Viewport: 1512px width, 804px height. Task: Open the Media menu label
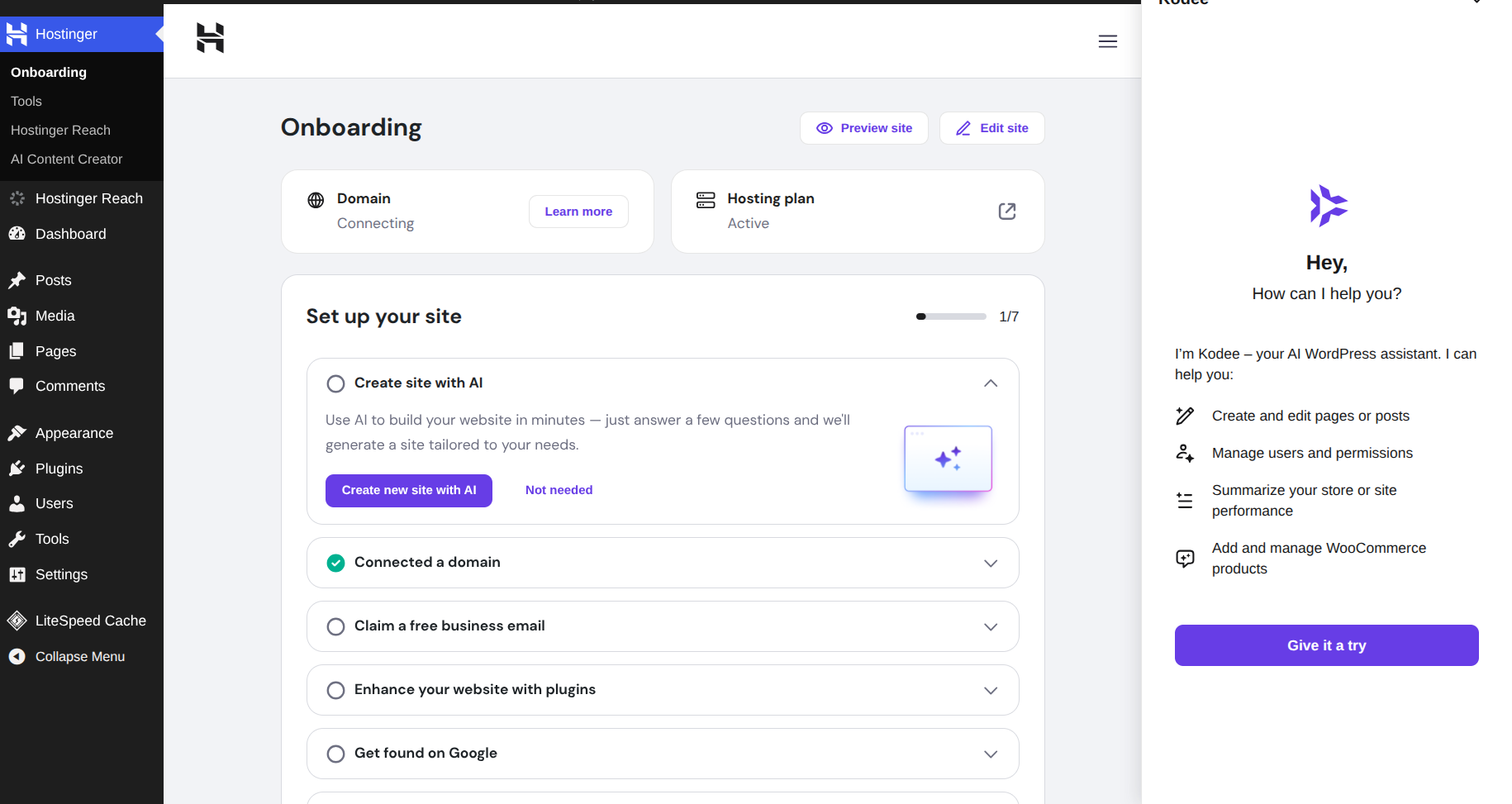(x=55, y=316)
